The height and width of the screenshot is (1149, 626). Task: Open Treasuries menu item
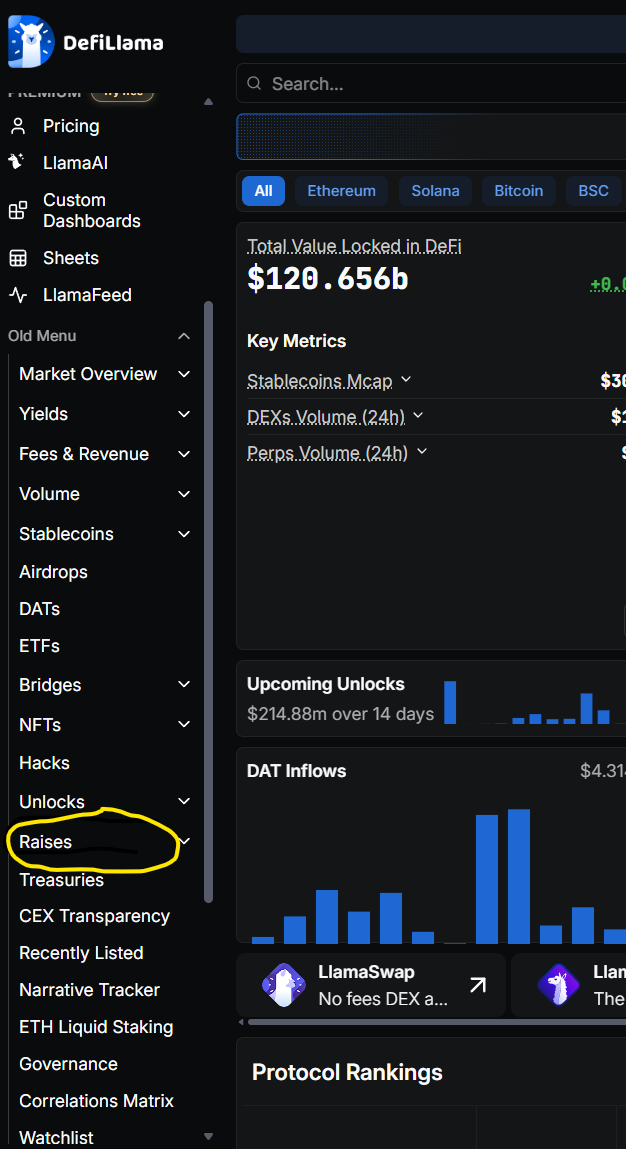tap(62, 879)
